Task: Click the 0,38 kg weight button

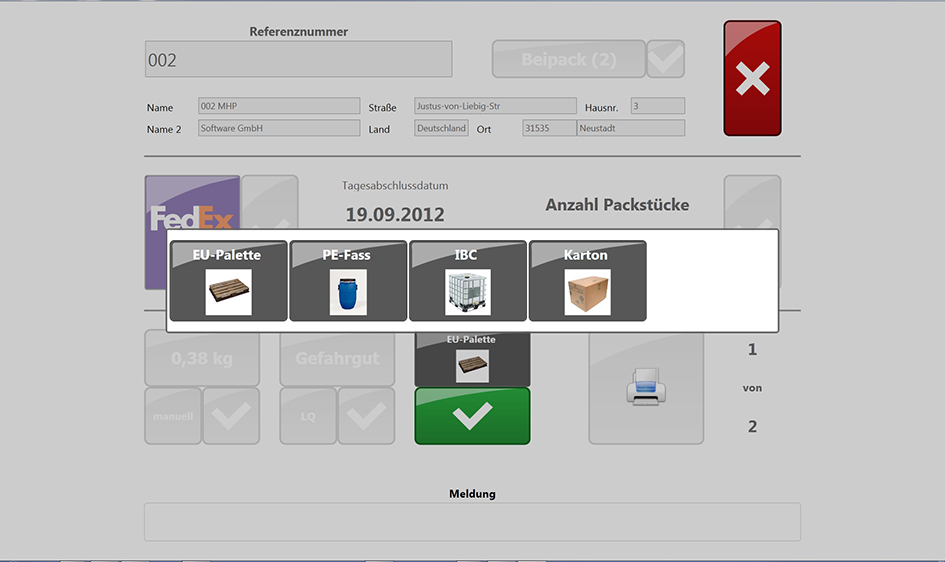Action: click(202, 358)
